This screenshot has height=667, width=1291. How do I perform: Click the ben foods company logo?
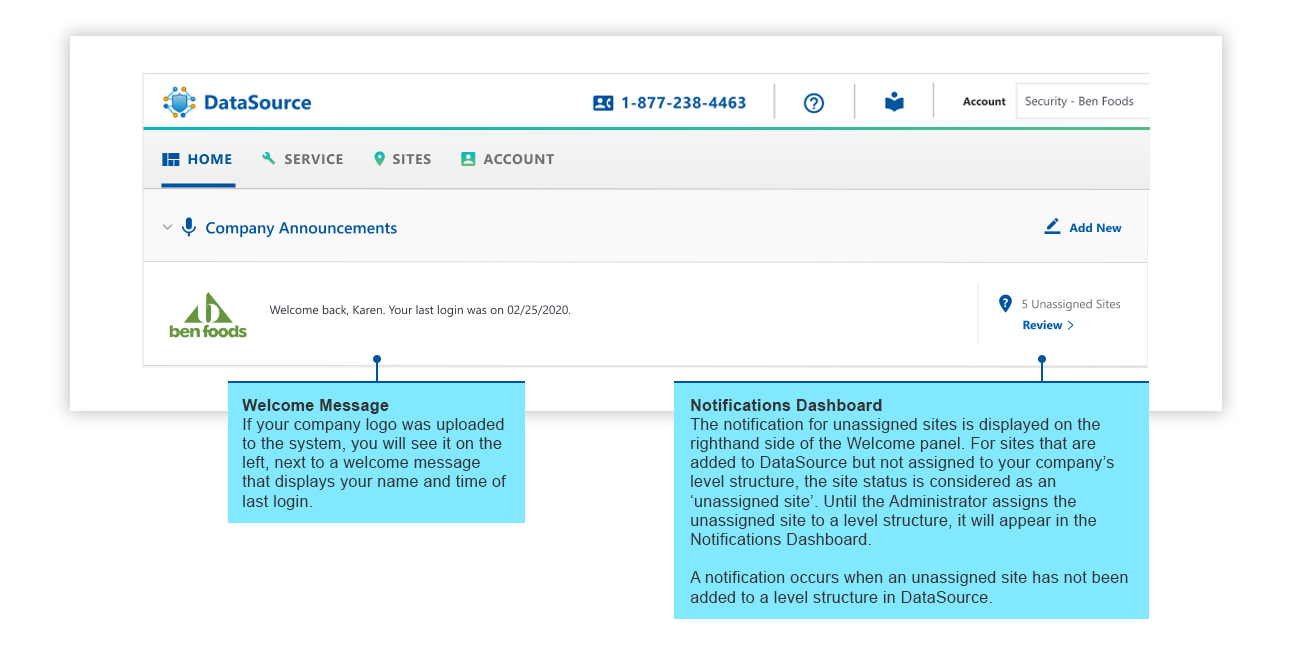(x=208, y=315)
